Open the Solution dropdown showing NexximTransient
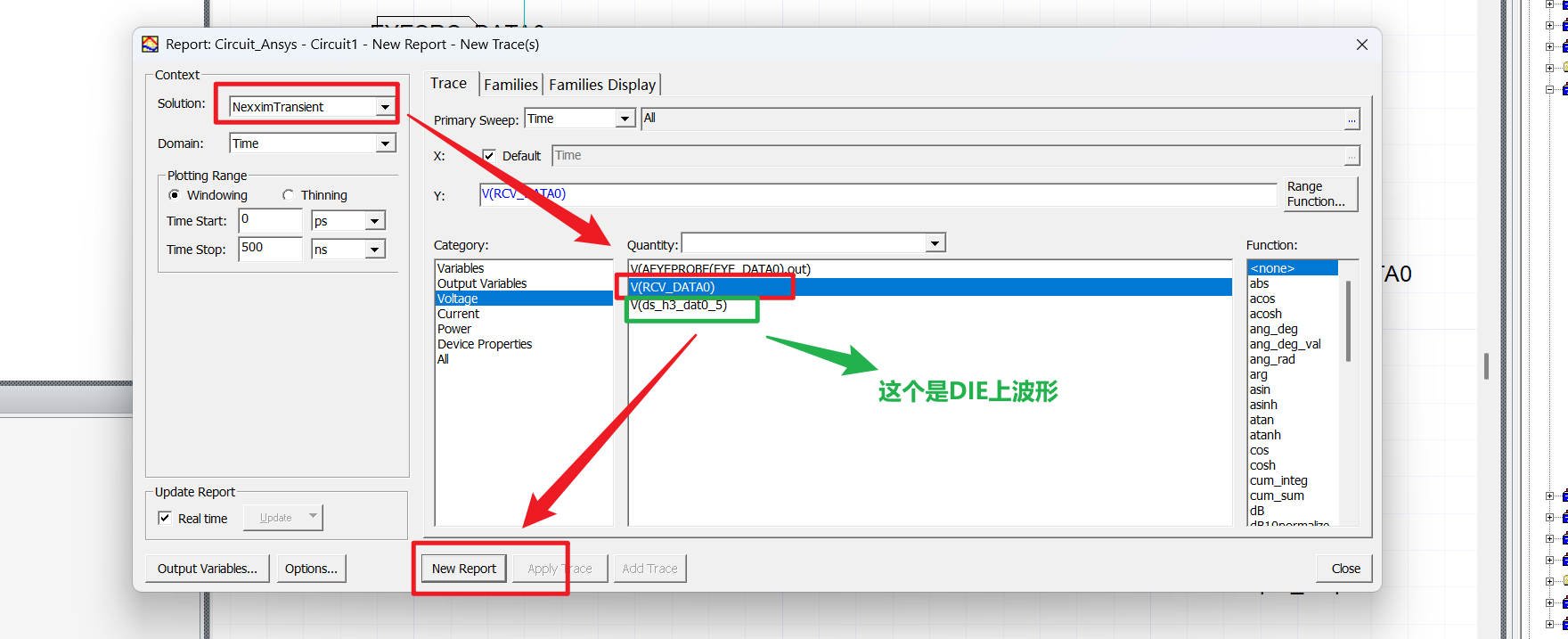Viewport: 1568px width, 639px height. pos(385,107)
